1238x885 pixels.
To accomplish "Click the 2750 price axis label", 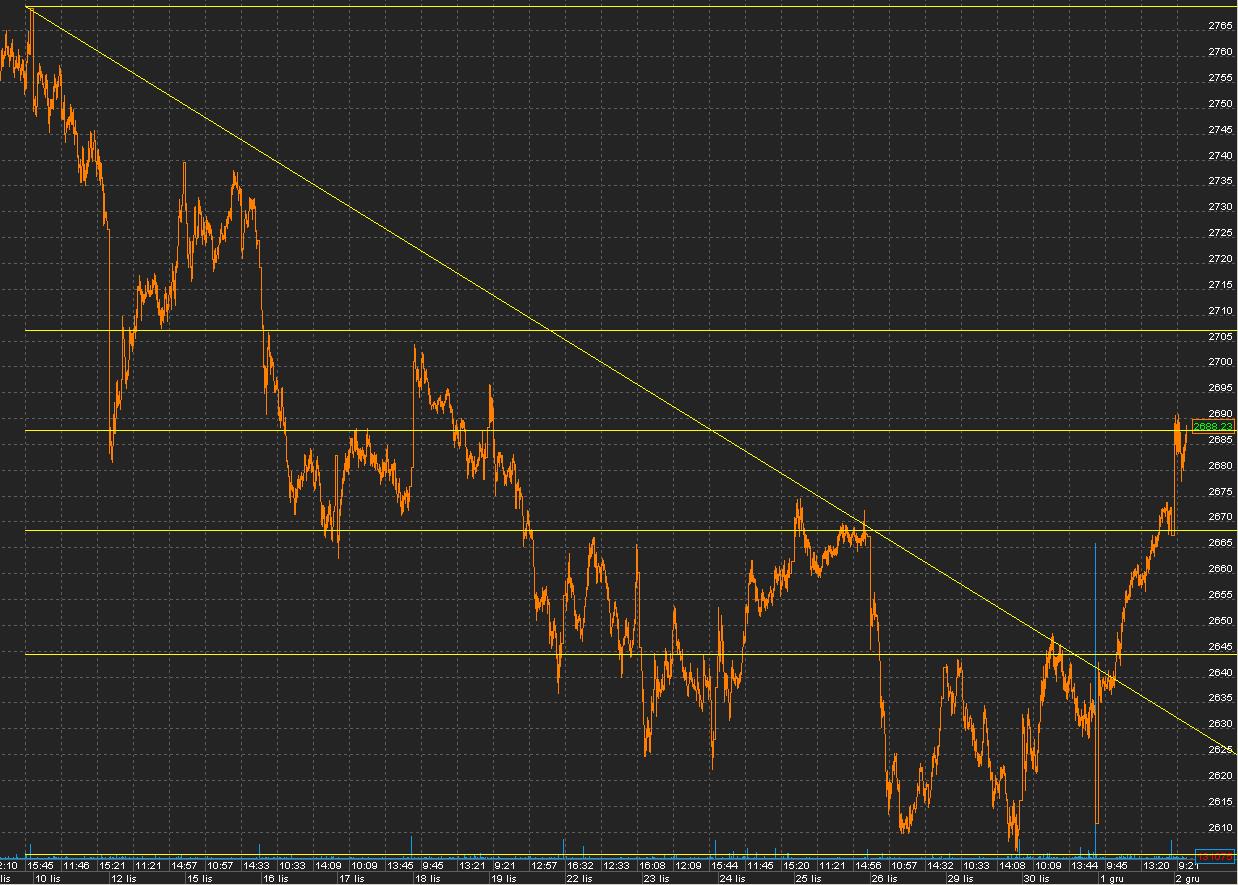I will (x=1220, y=103).
